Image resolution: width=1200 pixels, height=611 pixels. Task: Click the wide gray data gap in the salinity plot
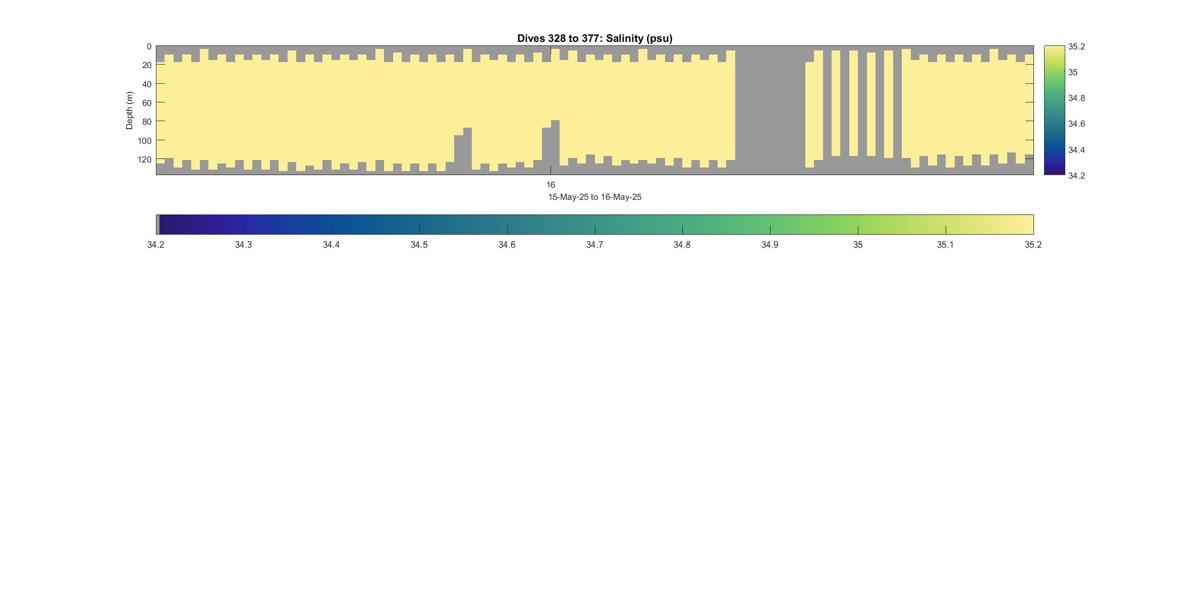click(x=770, y=110)
